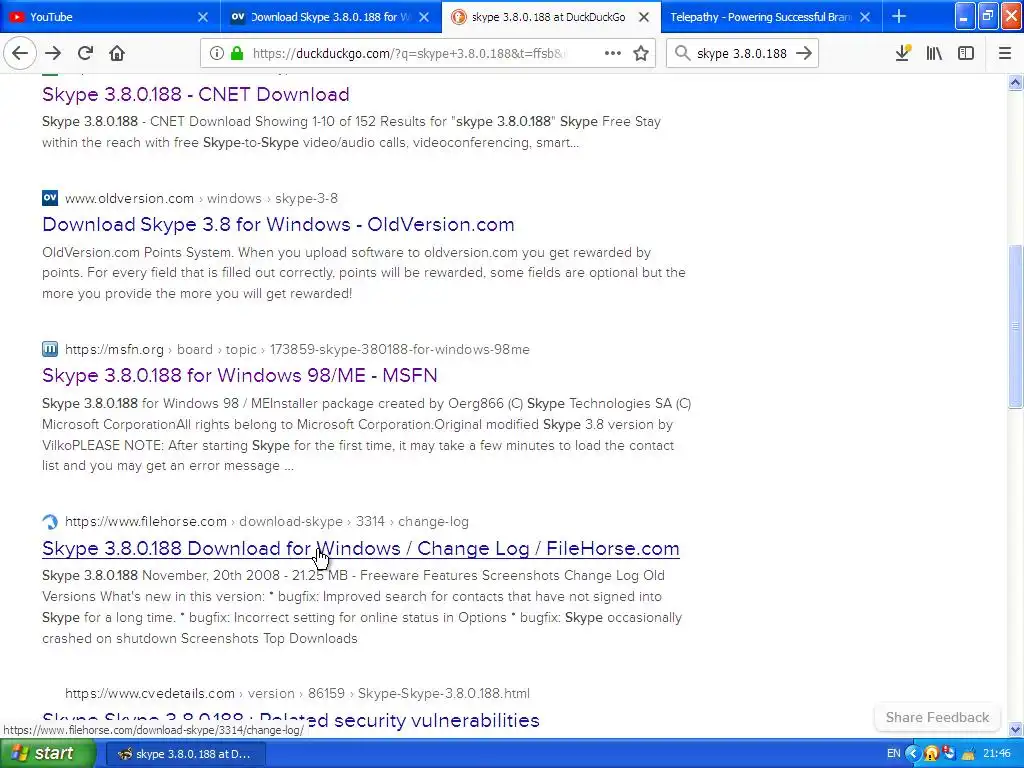Click the msfn.org board topic URL
The image size is (1024, 768).
[297, 350]
